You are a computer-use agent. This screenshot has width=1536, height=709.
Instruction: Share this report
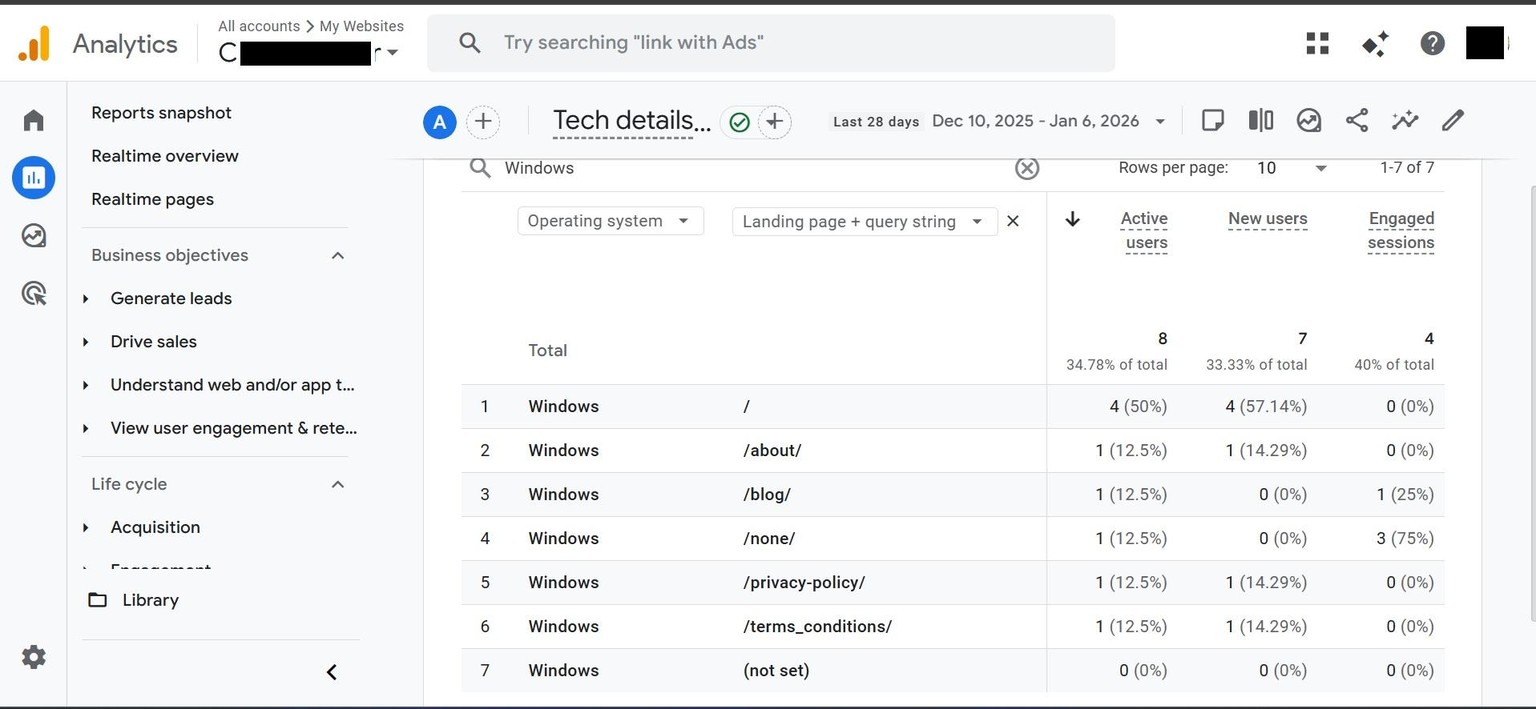(x=1357, y=121)
